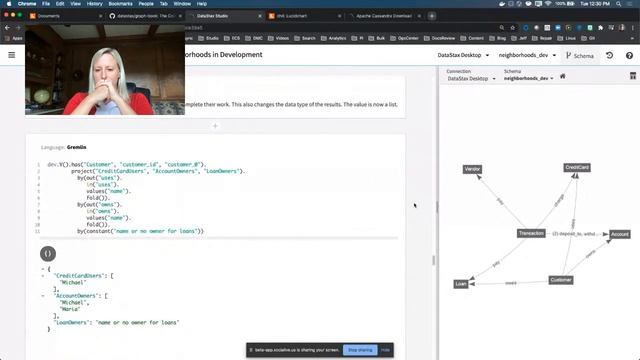Open the Bookmarks menu
This screenshot has height=360, width=640.
120,4
